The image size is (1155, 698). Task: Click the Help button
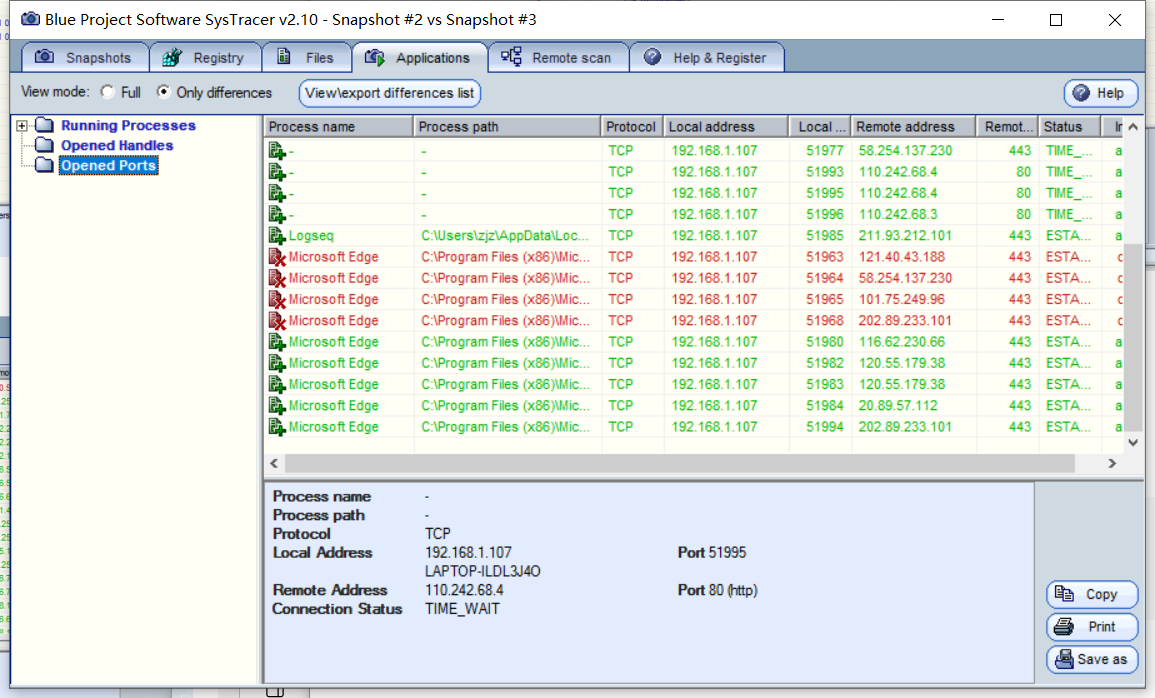pyautogui.click(x=1100, y=93)
